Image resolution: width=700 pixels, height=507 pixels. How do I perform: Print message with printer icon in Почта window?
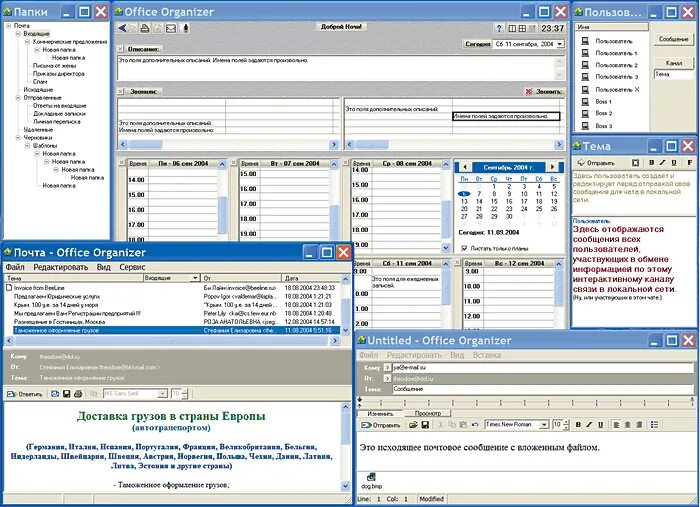pos(78,394)
